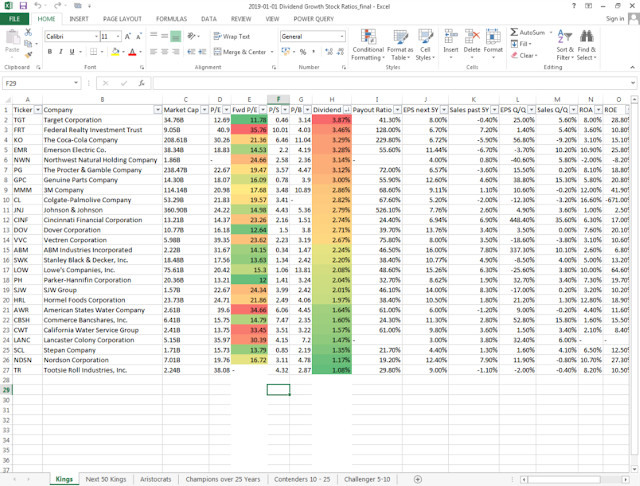Open the Next 50 Kings sheet
The width and height of the screenshot is (640, 486).
pyautogui.click(x=106, y=479)
